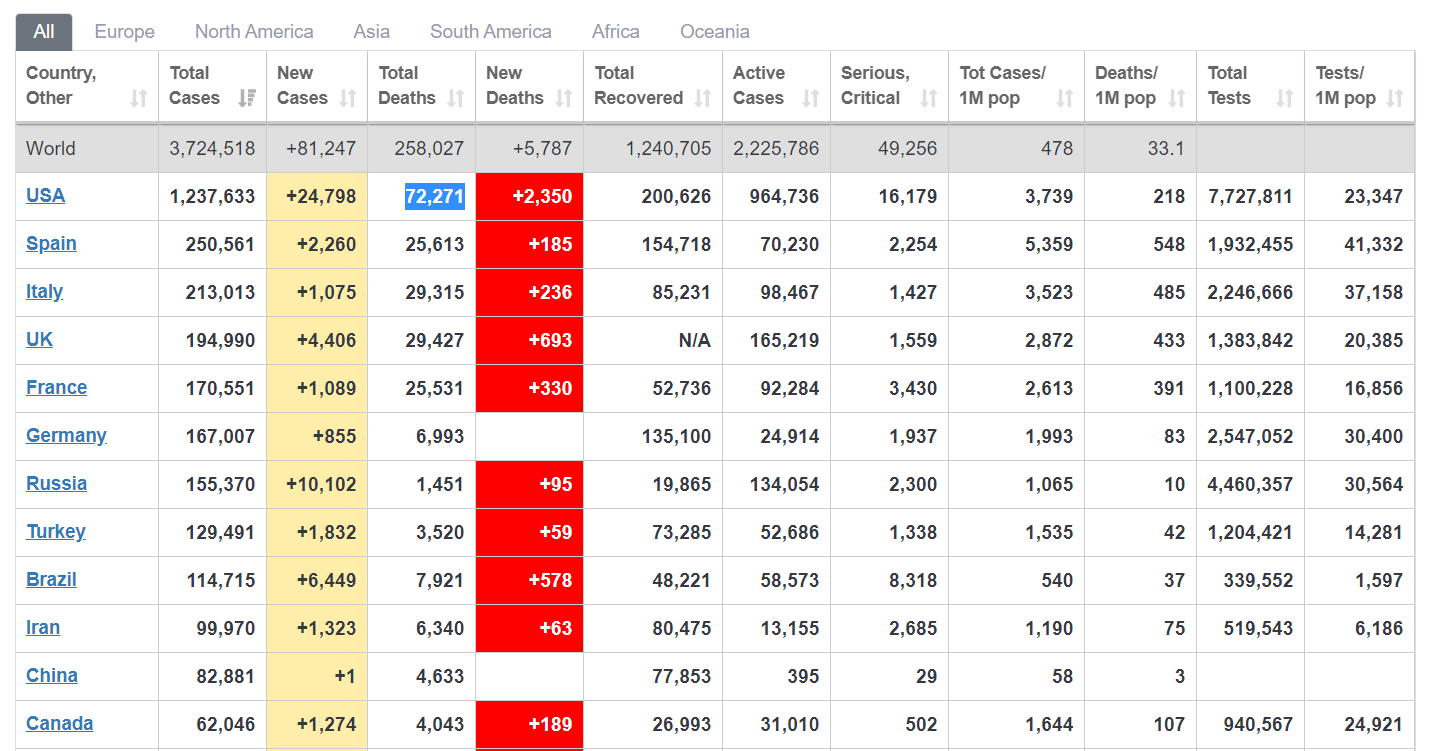
Task: Open the France country link
Action: tap(56, 387)
